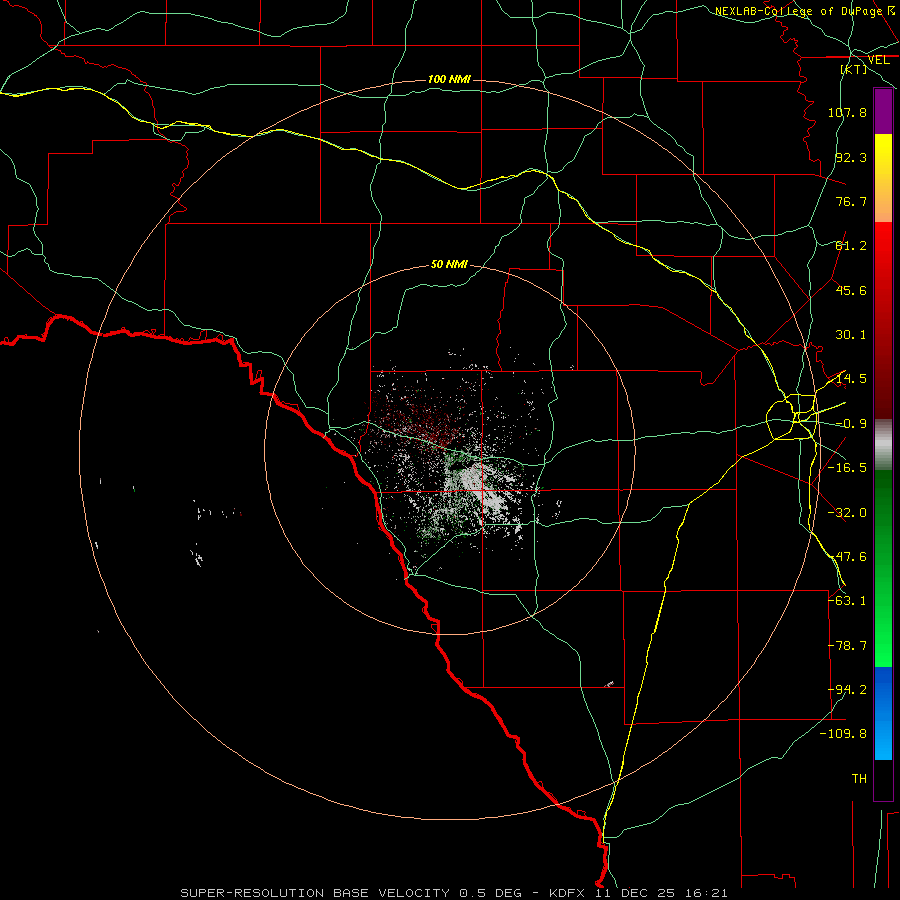900x900 pixels.
Task: Select the 61.2 value on velocity scale
Action: point(851,246)
